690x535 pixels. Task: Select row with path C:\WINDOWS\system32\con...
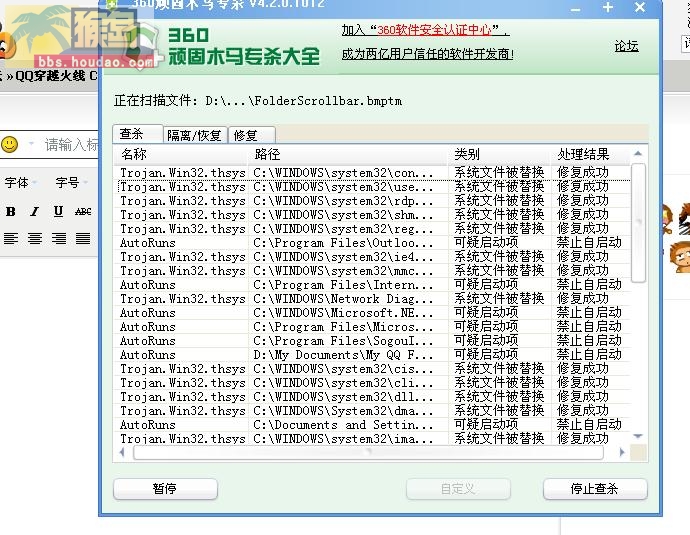(372, 173)
